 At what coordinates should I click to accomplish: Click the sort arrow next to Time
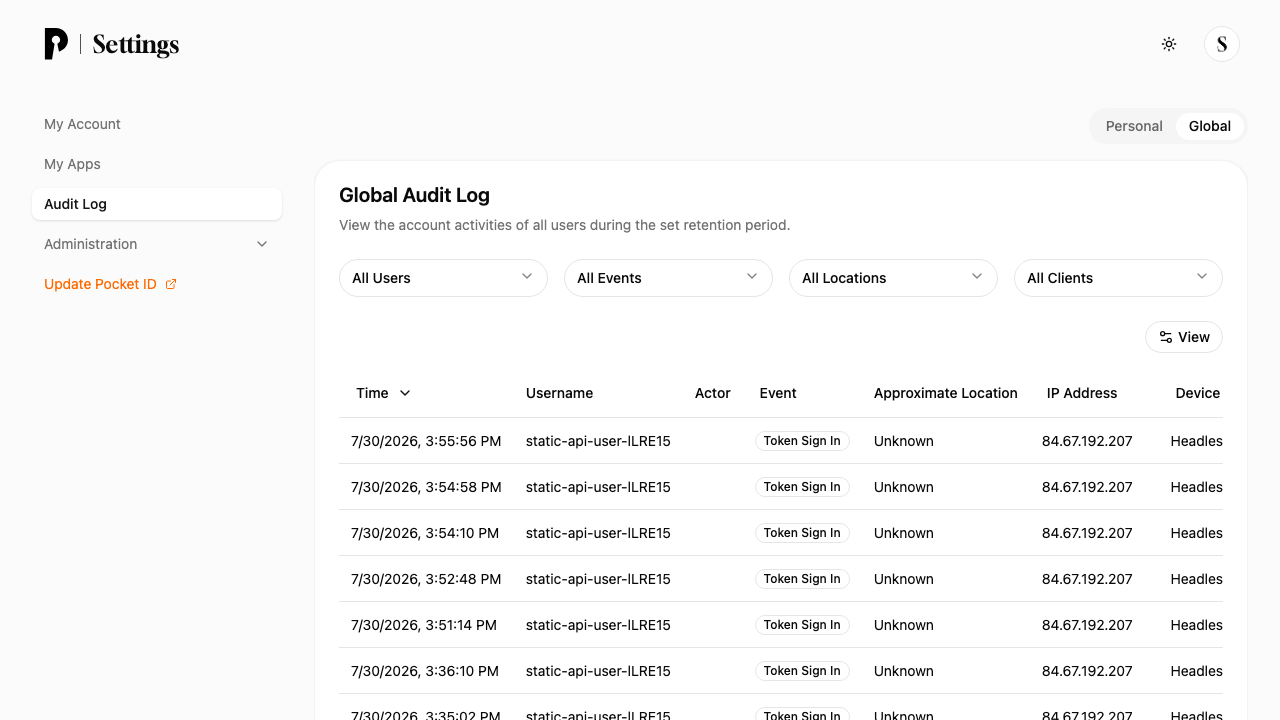[405, 393]
